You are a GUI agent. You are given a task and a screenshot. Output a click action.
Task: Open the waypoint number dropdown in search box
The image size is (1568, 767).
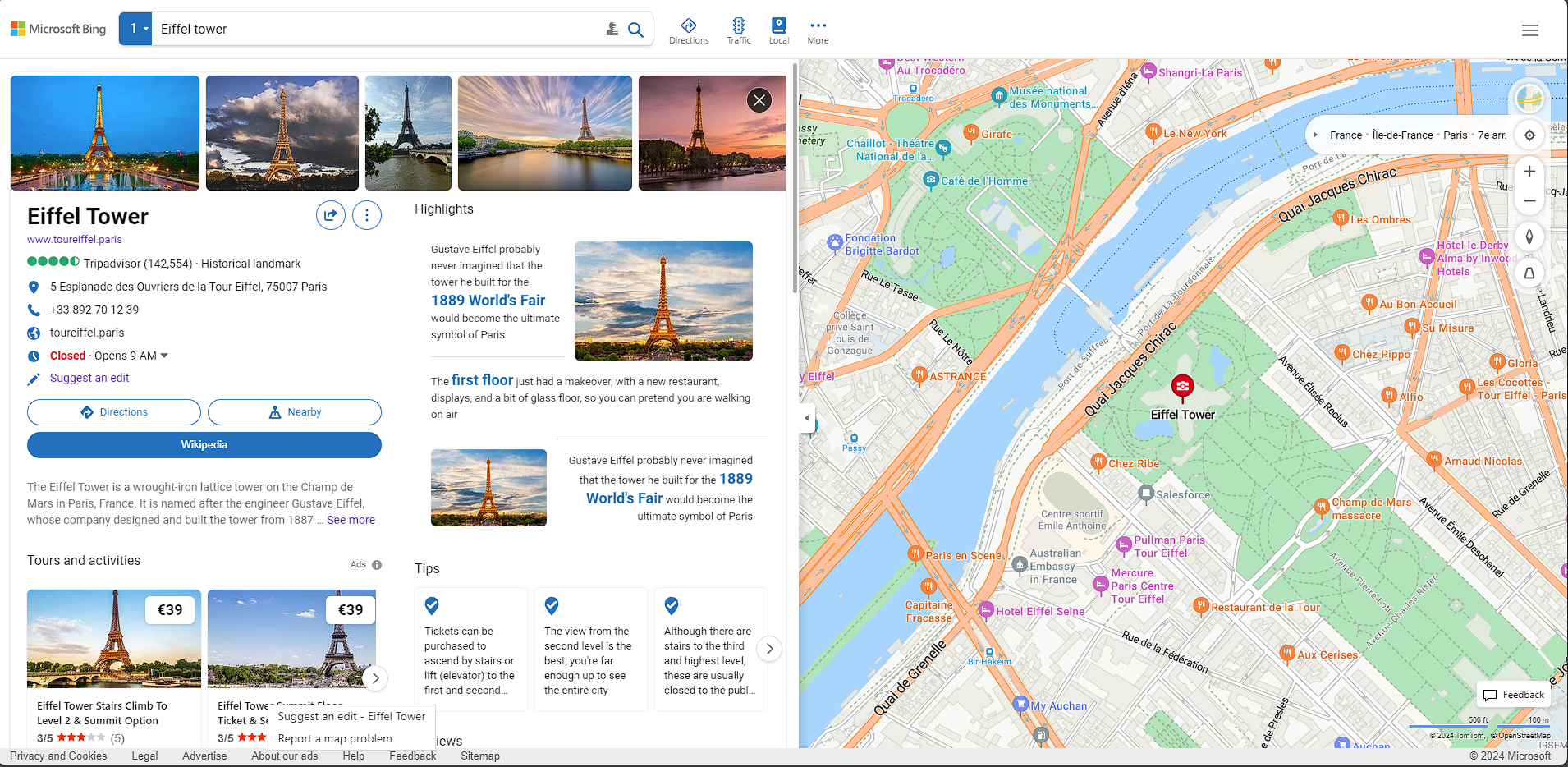point(135,29)
